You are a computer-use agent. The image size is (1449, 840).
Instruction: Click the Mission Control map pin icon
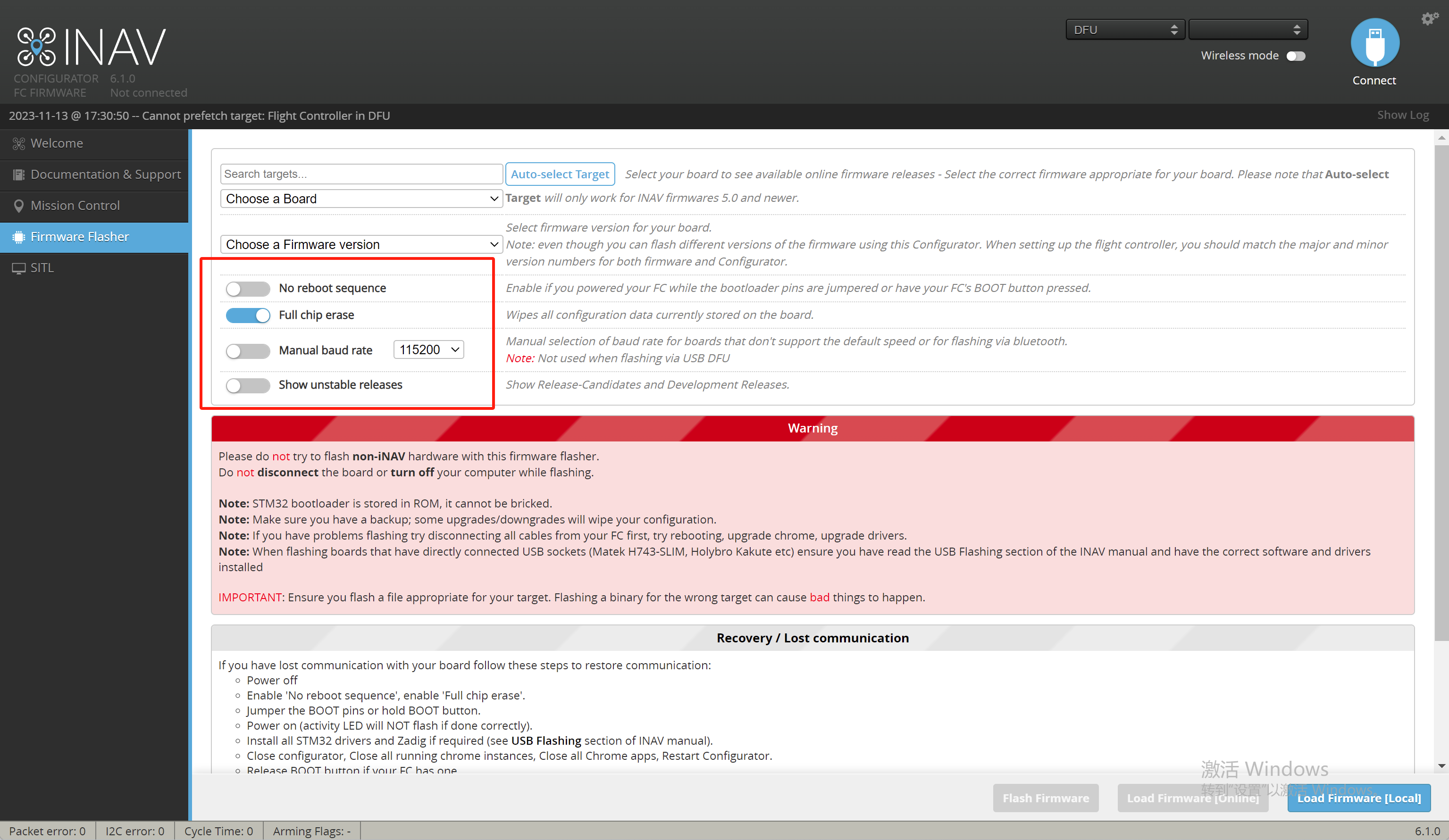pyautogui.click(x=19, y=206)
